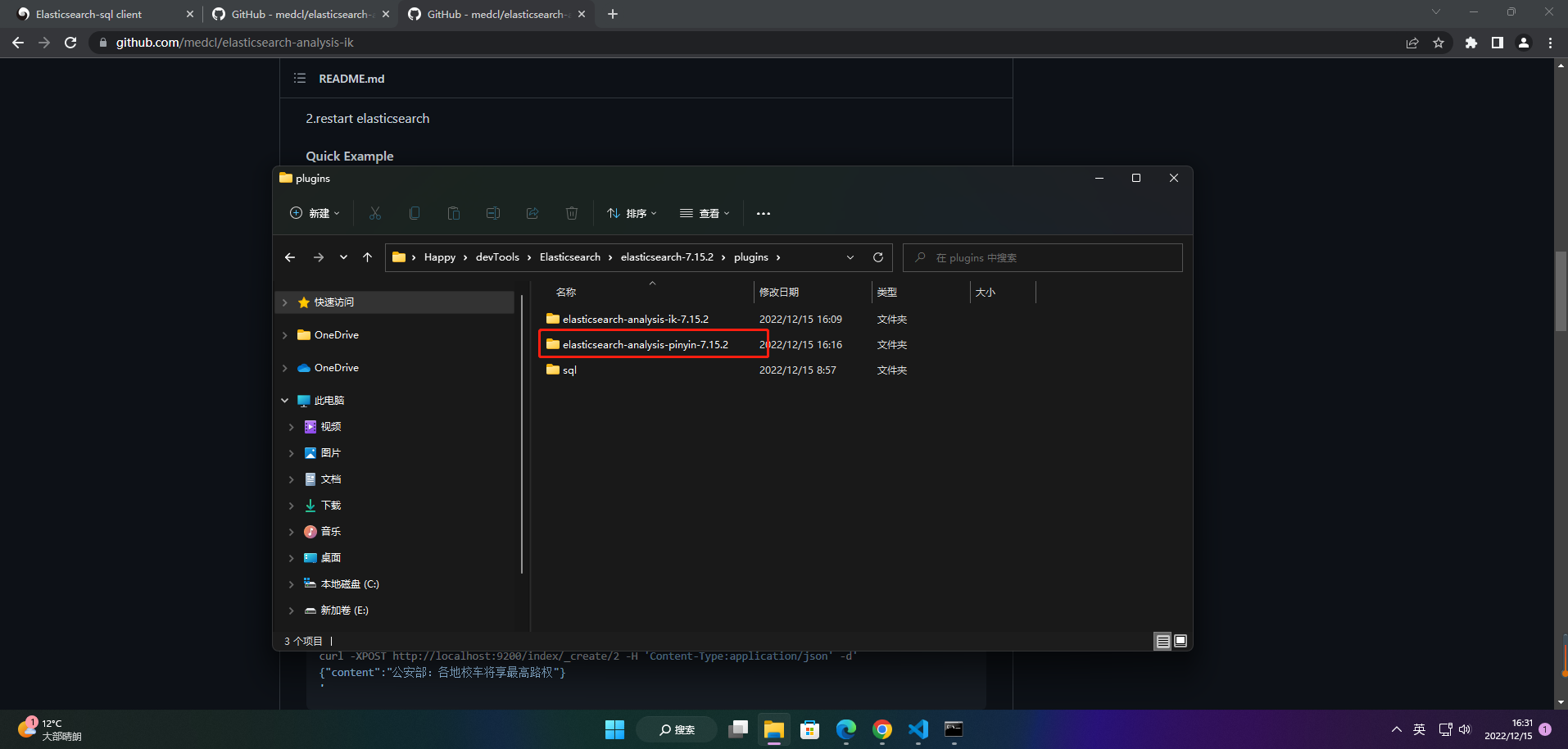The height and width of the screenshot is (749, 1568).
Task: Open Chrome side panel icon
Action: point(1498,43)
